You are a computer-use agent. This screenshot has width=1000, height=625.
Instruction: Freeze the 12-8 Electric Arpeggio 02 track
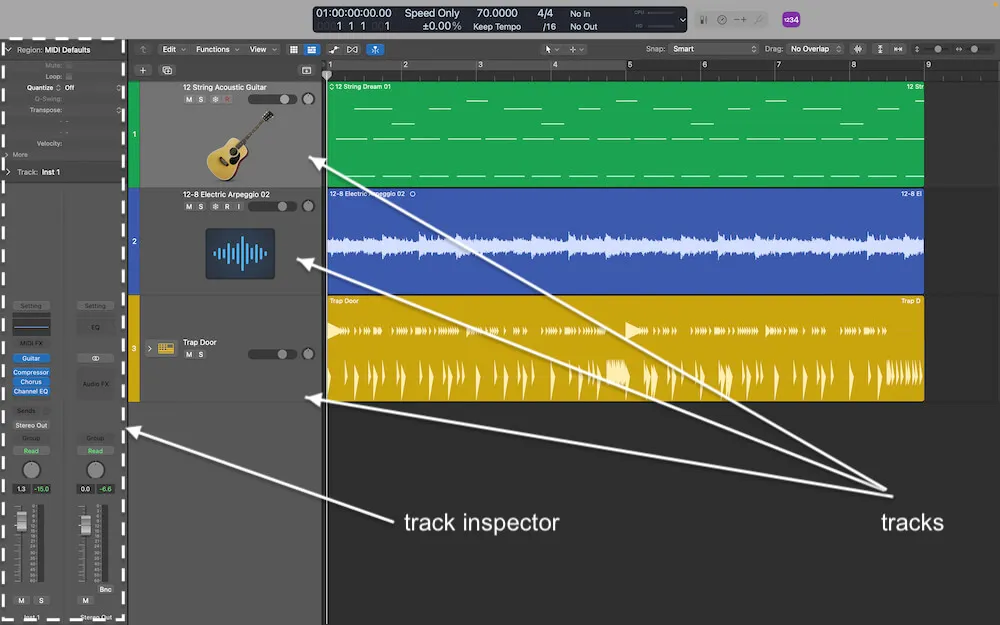[215, 206]
